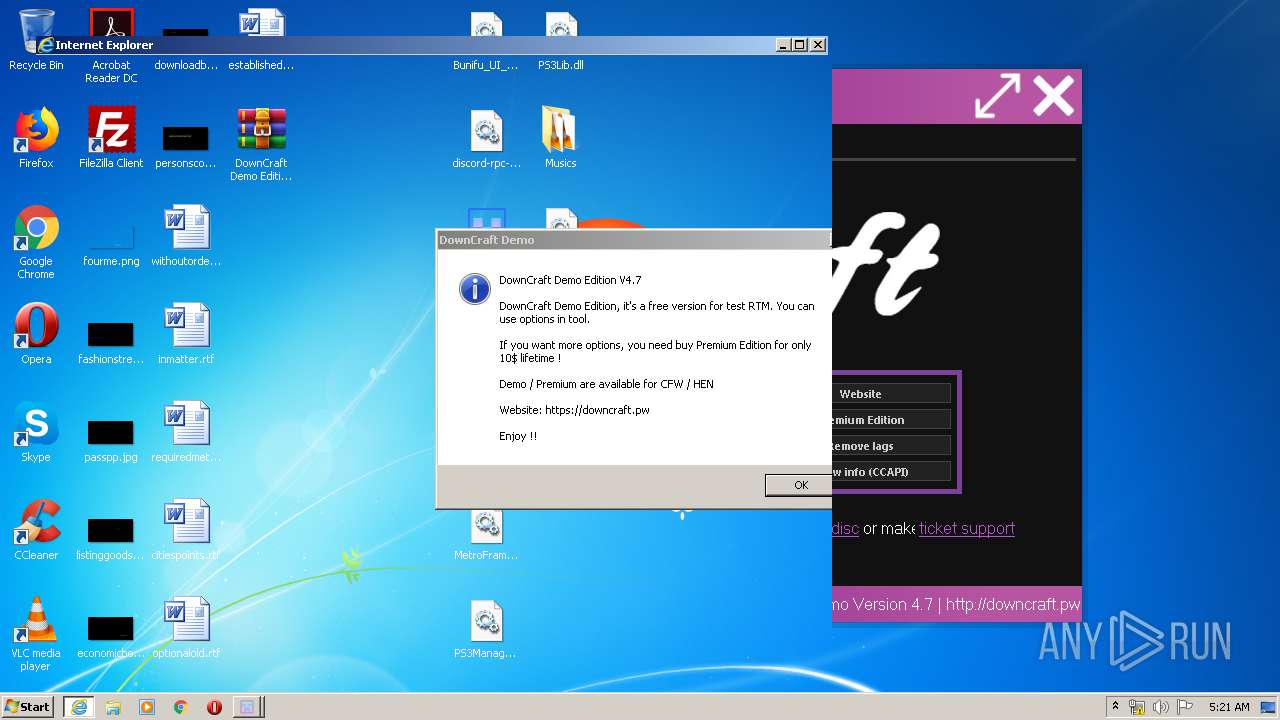Open the disc link in DownCraft
Viewport: 1280px width, 720px height.
[845, 528]
